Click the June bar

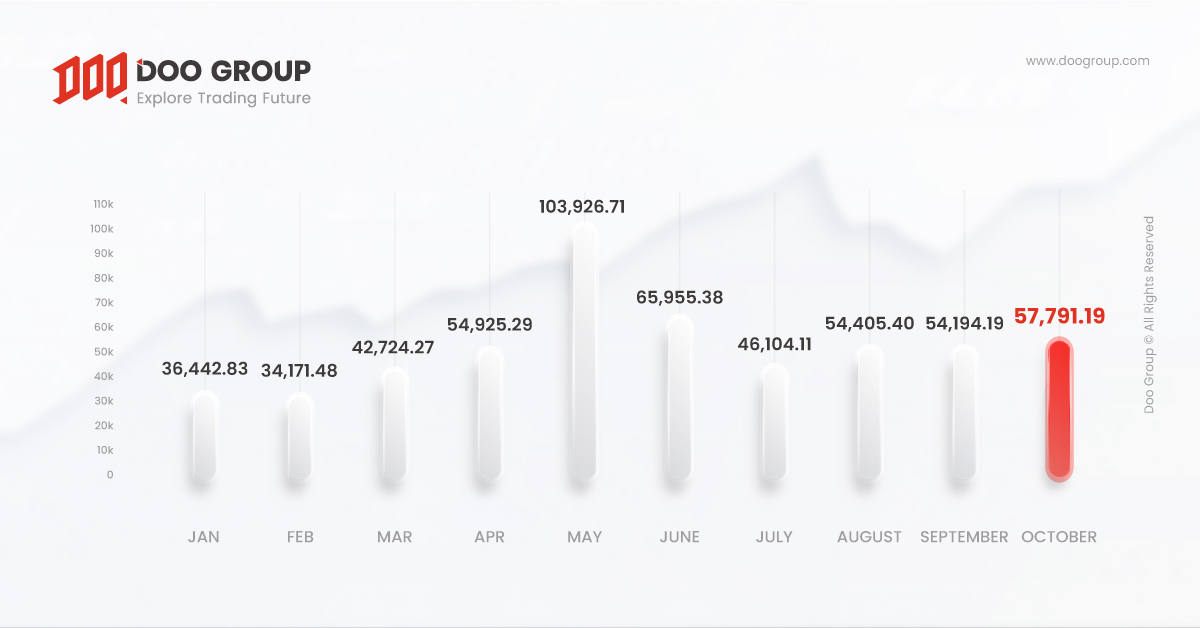click(x=679, y=400)
